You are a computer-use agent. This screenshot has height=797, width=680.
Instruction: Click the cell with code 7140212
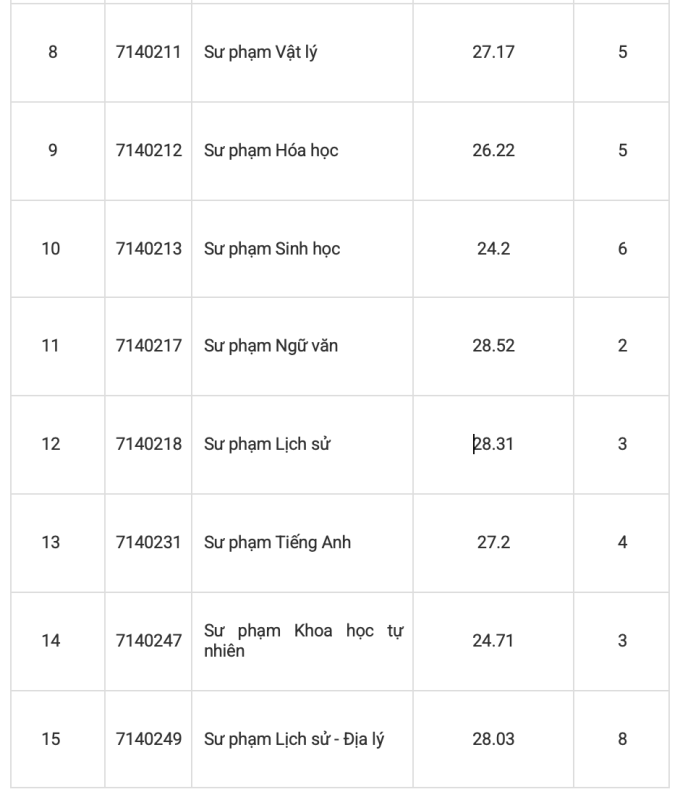(148, 150)
